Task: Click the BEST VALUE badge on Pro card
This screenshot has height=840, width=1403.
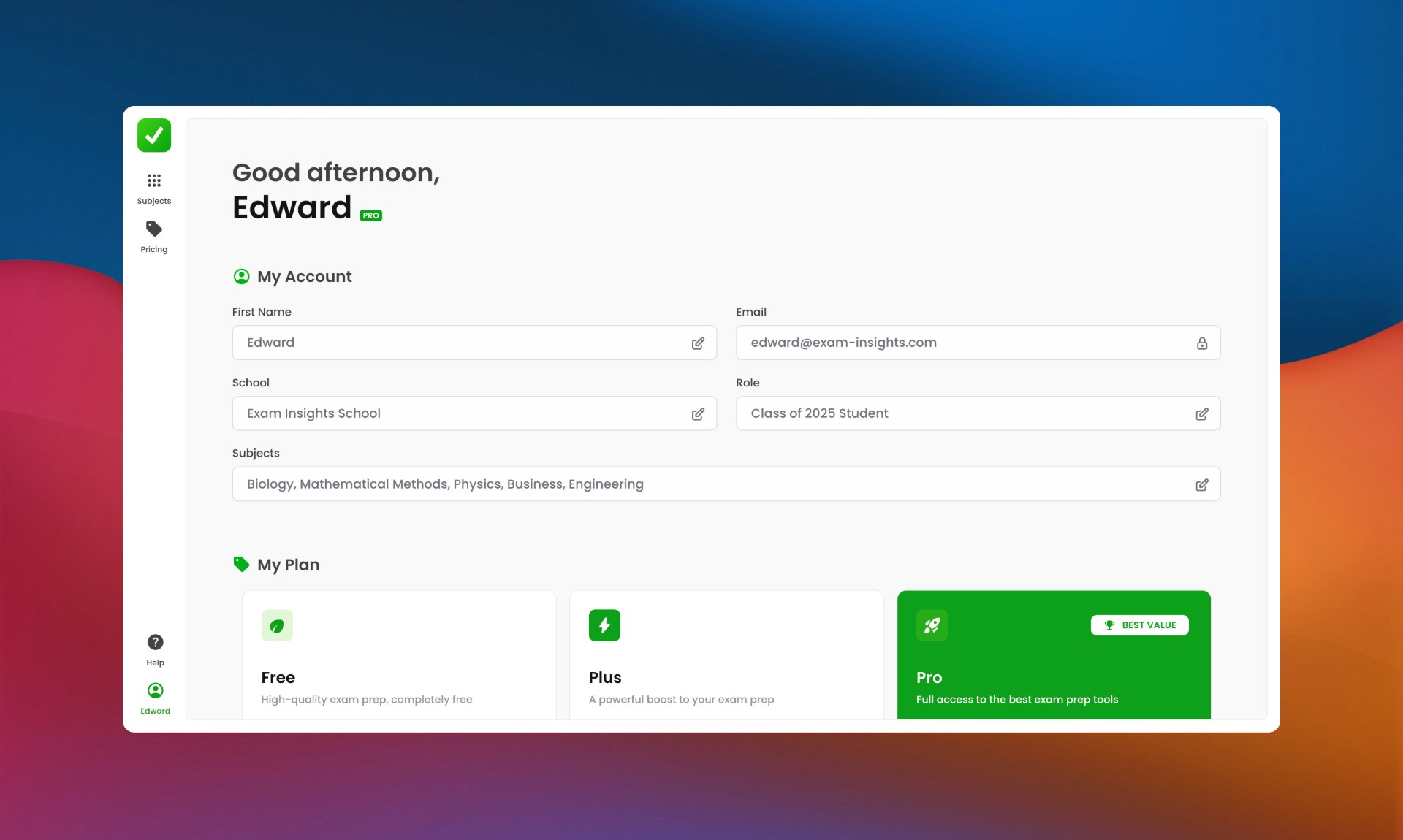Action: point(1139,625)
